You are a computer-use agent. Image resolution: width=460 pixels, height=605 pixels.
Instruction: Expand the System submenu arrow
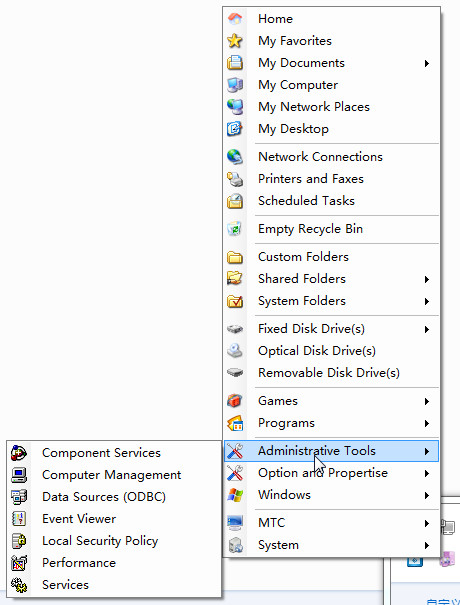427,545
